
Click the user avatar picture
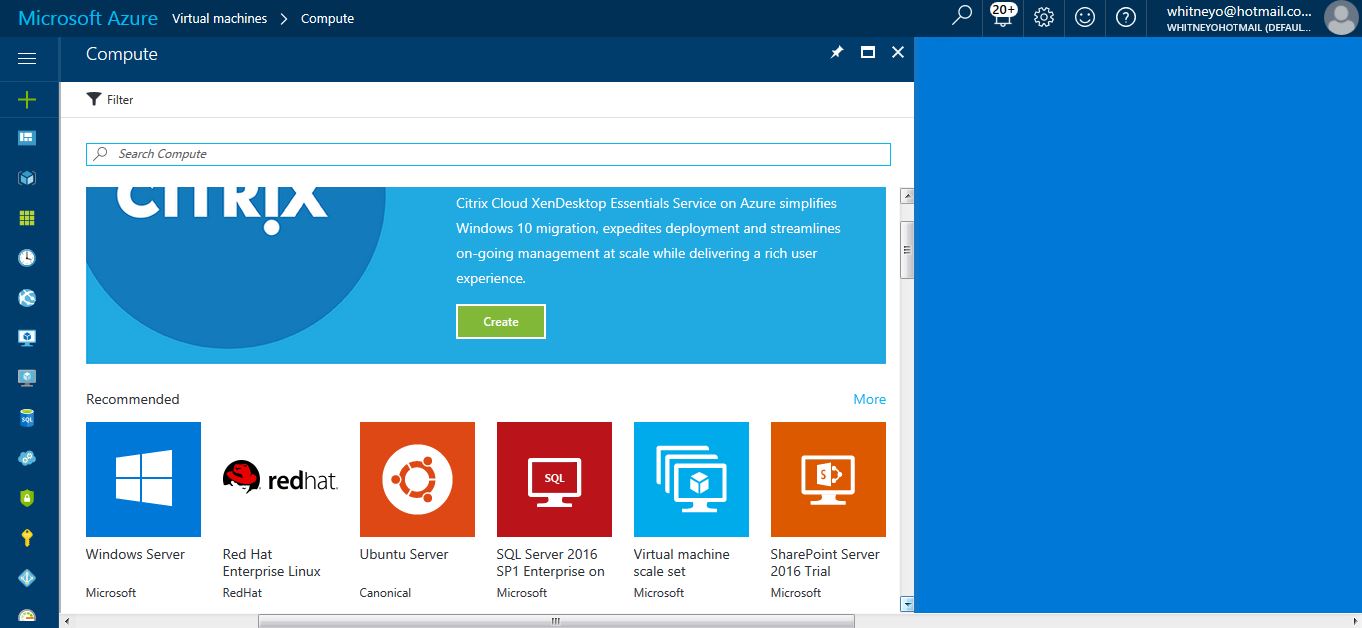1340,18
